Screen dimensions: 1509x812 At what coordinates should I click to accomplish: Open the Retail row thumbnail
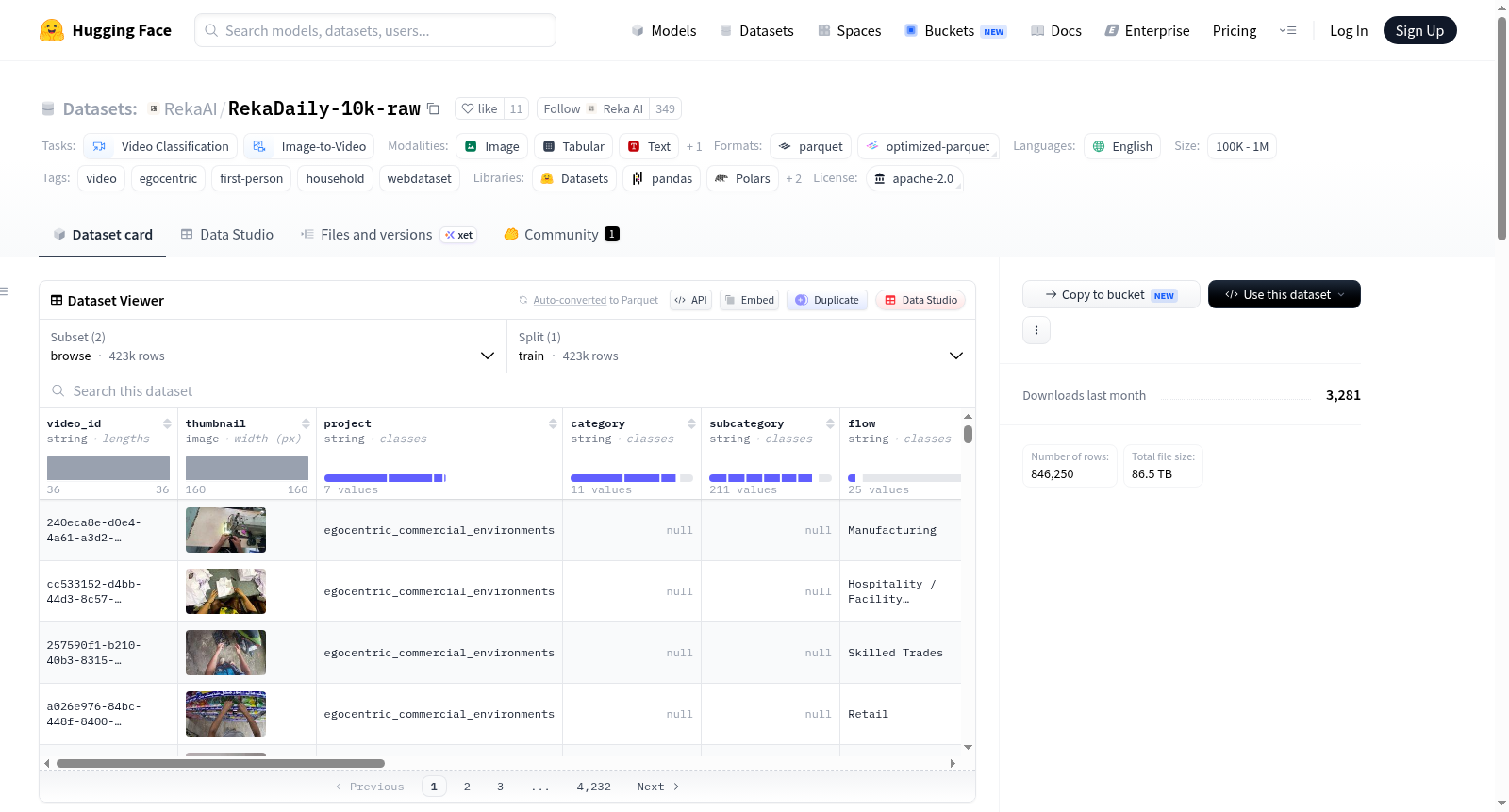click(x=225, y=714)
